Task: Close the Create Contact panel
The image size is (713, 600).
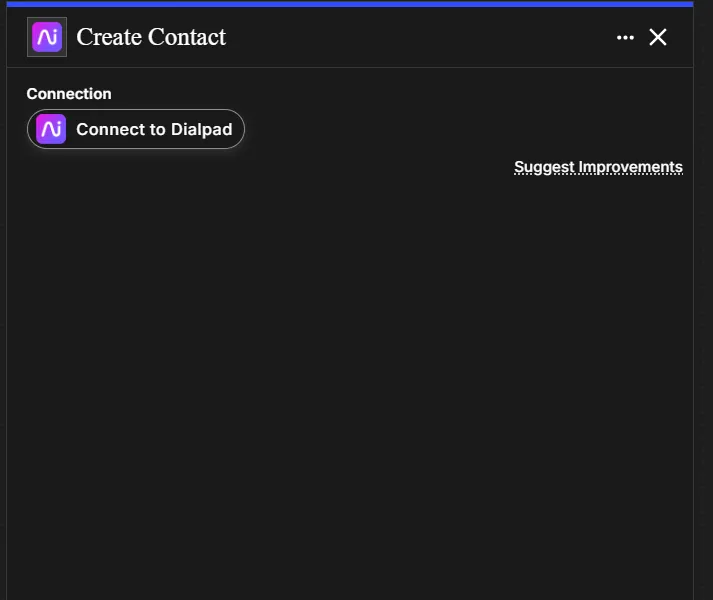Action: [x=658, y=37]
